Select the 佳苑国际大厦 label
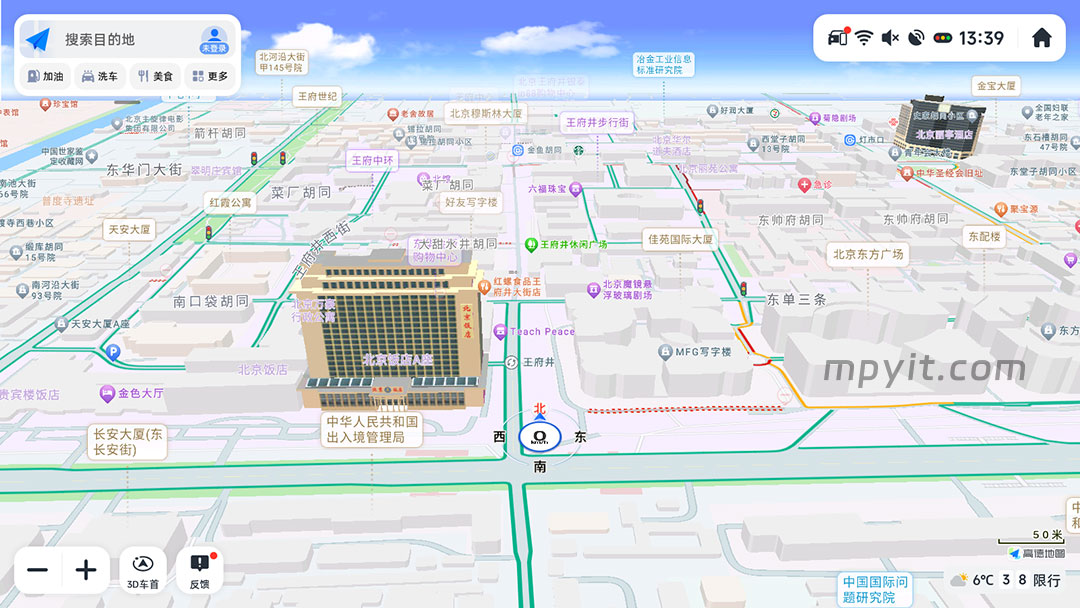1080x608 pixels. pyautogui.click(x=680, y=240)
